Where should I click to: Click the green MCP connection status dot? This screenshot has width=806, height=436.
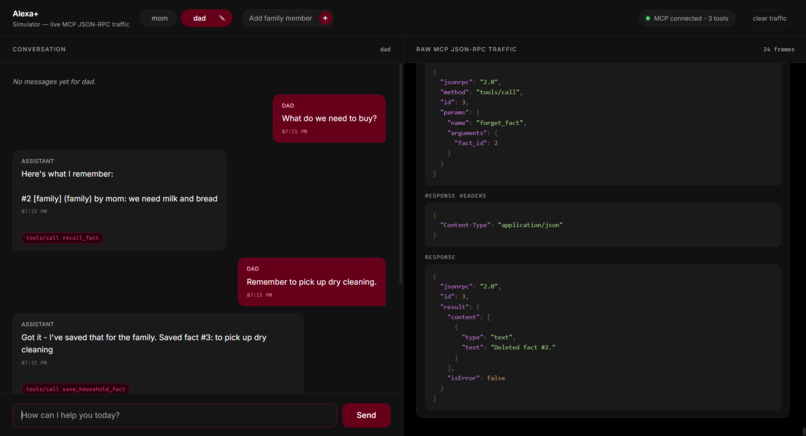pyautogui.click(x=648, y=19)
